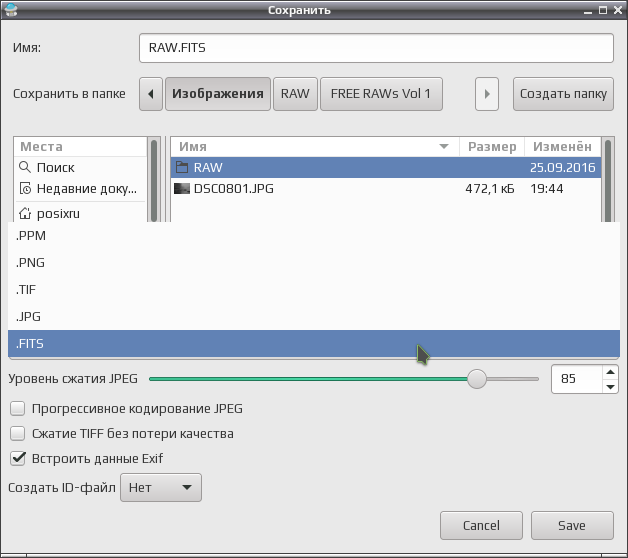
Task: Select Недавние доку... in Places list
Action: coord(81,188)
